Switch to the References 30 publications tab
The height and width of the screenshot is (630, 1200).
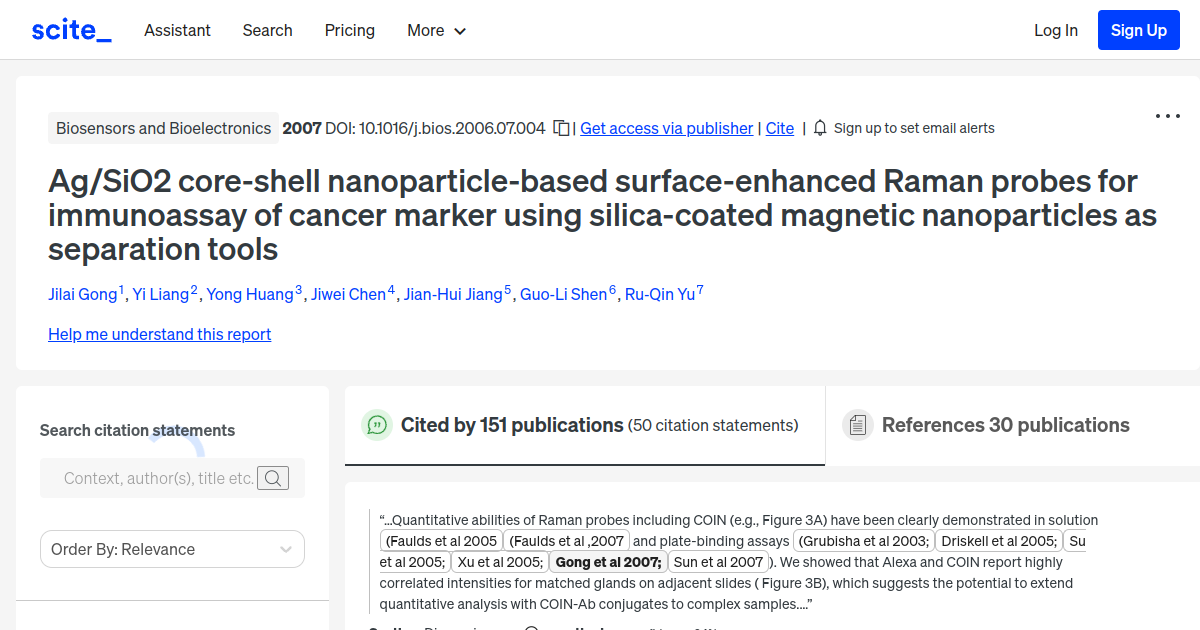click(x=1006, y=425)
